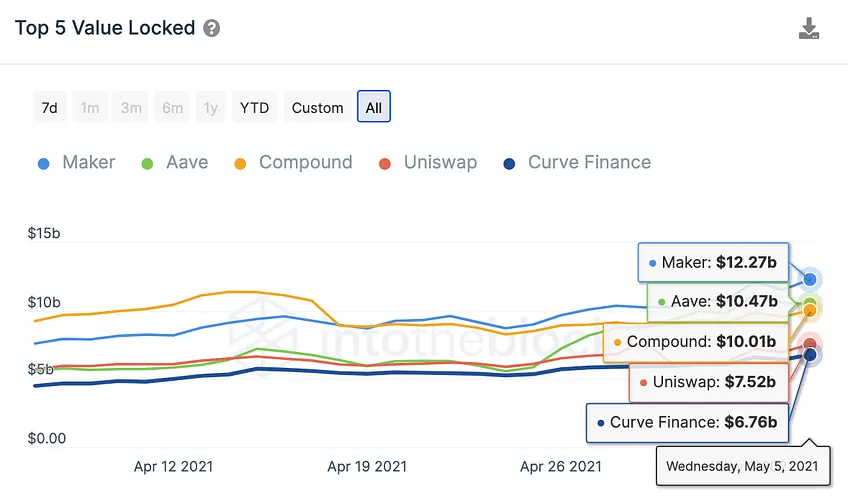The width and height of the screenshot is (848, 501).
Task: Click the 3m range option
Action: click(131, 107)
